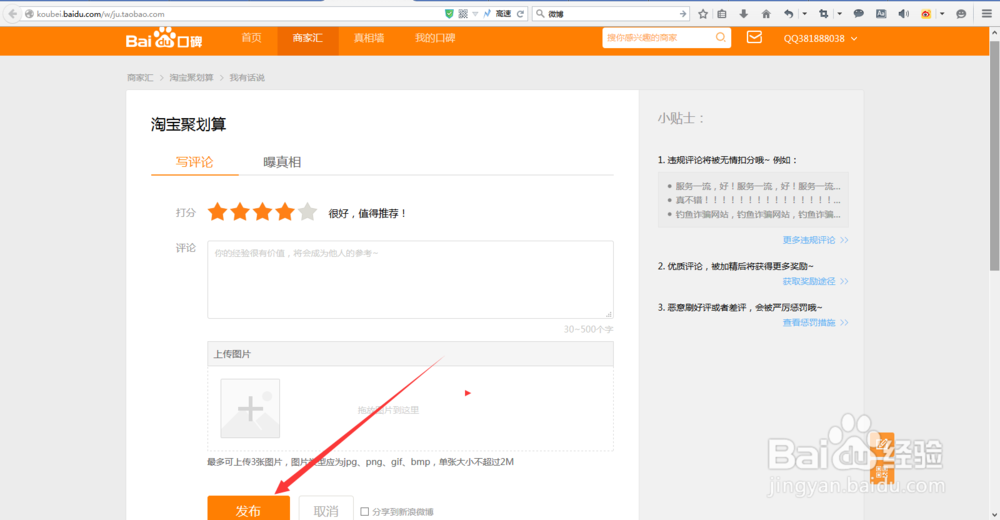
Task: Open the chat bubble toolbar icon
Action: click(x=858, y=13)
